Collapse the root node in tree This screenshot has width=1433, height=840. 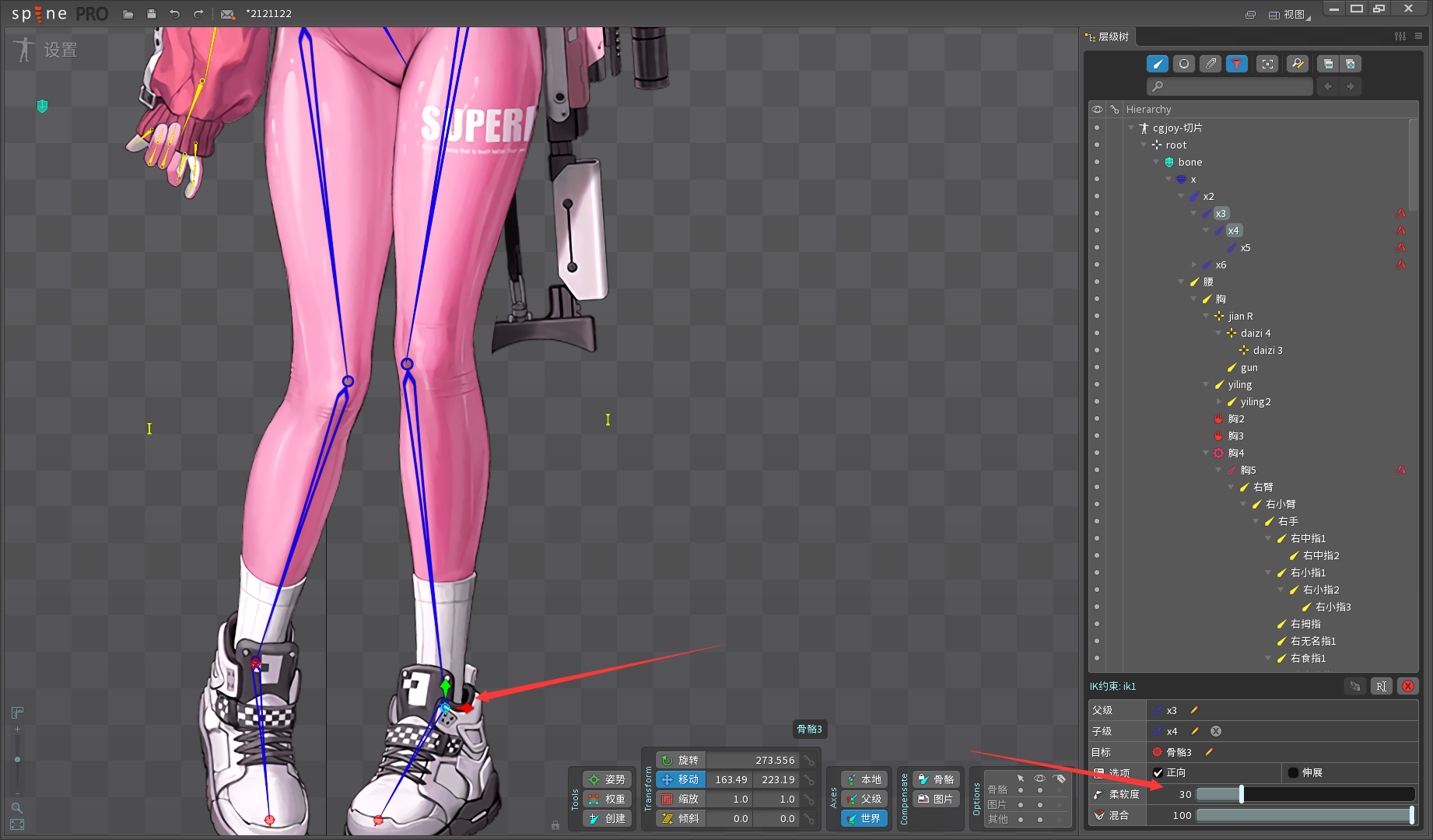point(1144,145)
